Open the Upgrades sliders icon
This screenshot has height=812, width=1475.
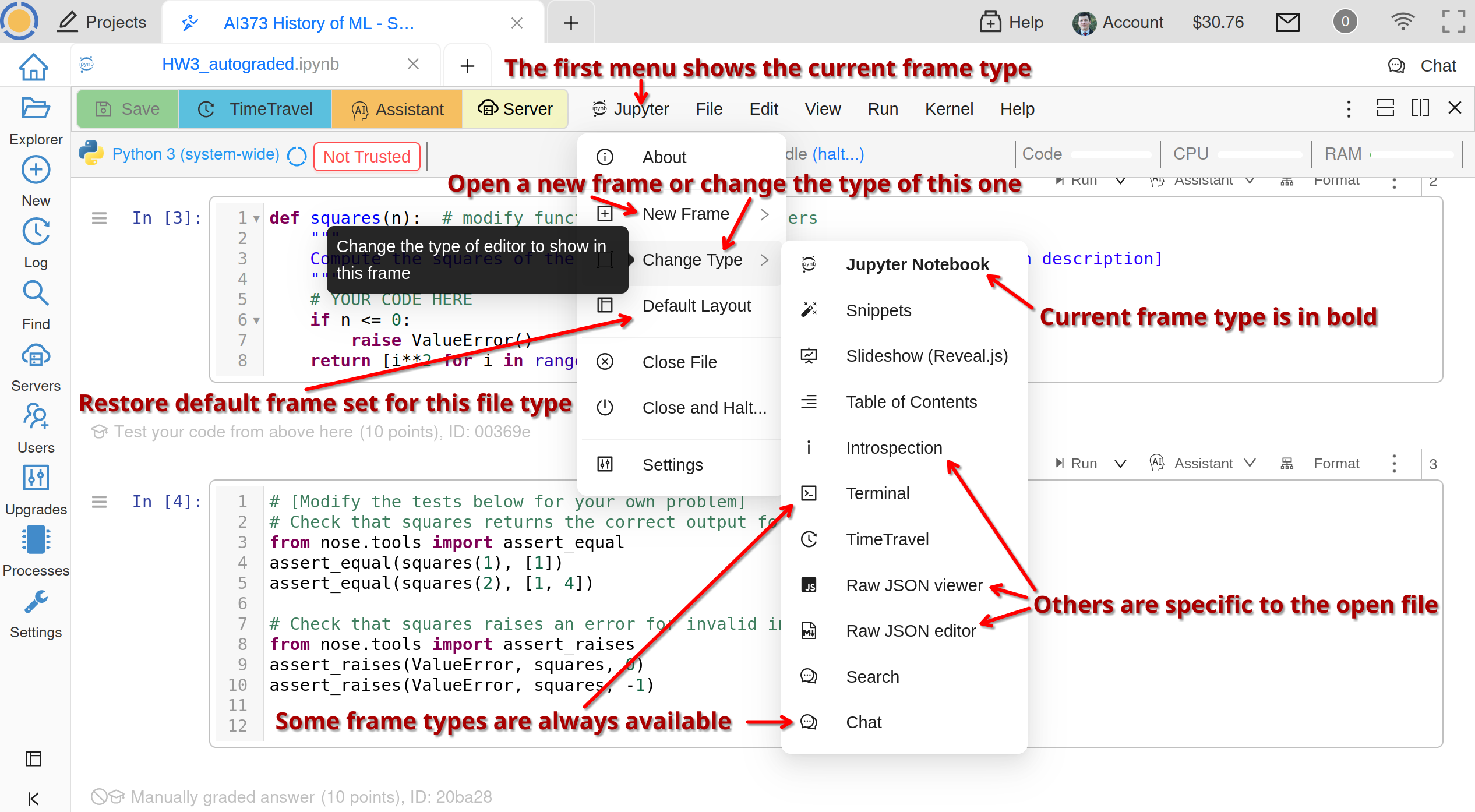(x=36, y=478)
